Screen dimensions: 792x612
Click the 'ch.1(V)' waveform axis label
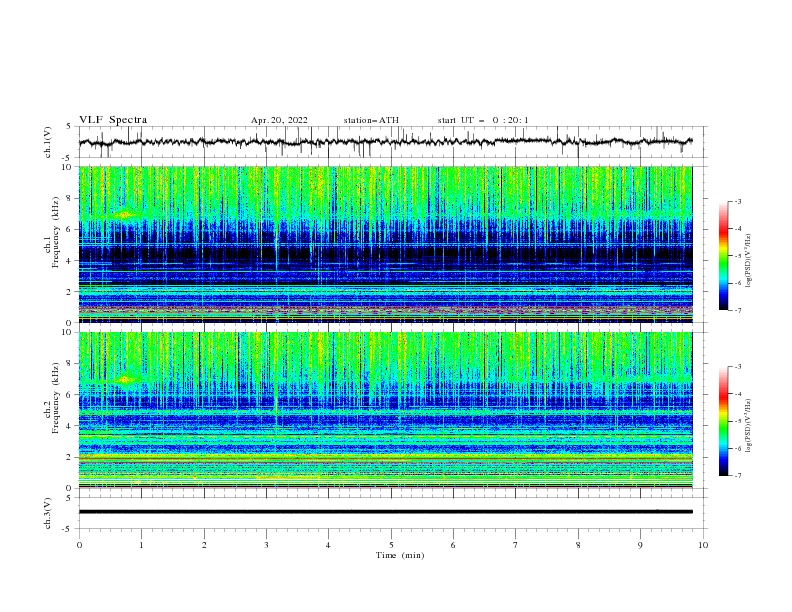pyautogui.click(x=48, y=142)
